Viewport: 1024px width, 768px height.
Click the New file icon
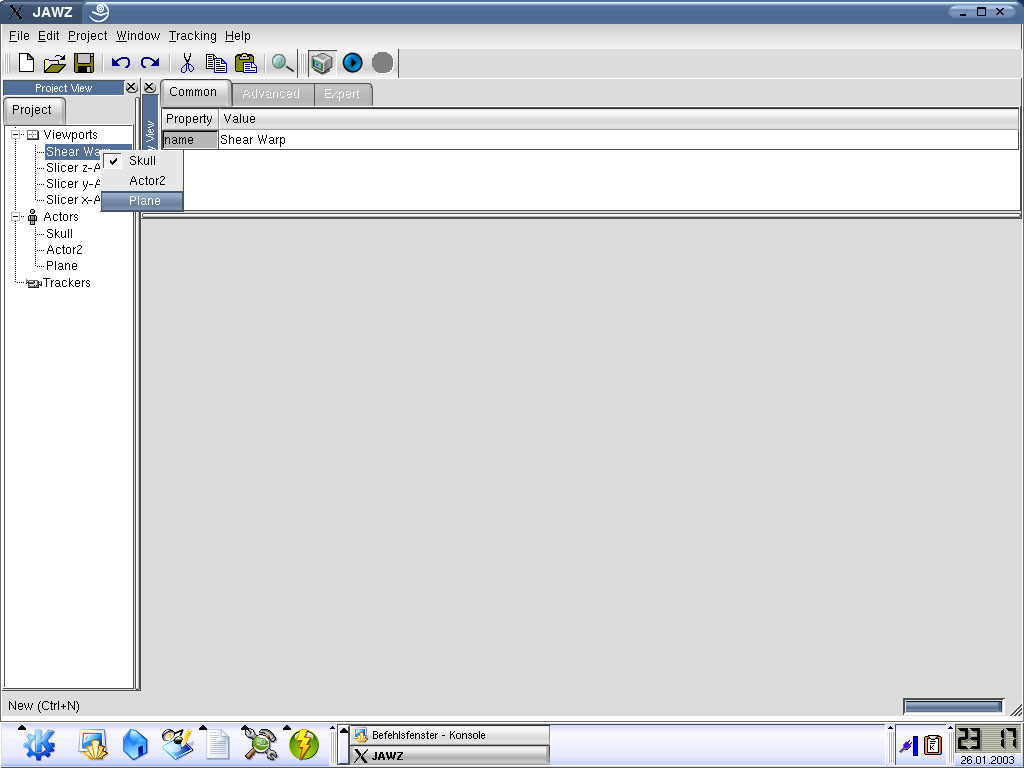tap(27, 63)
